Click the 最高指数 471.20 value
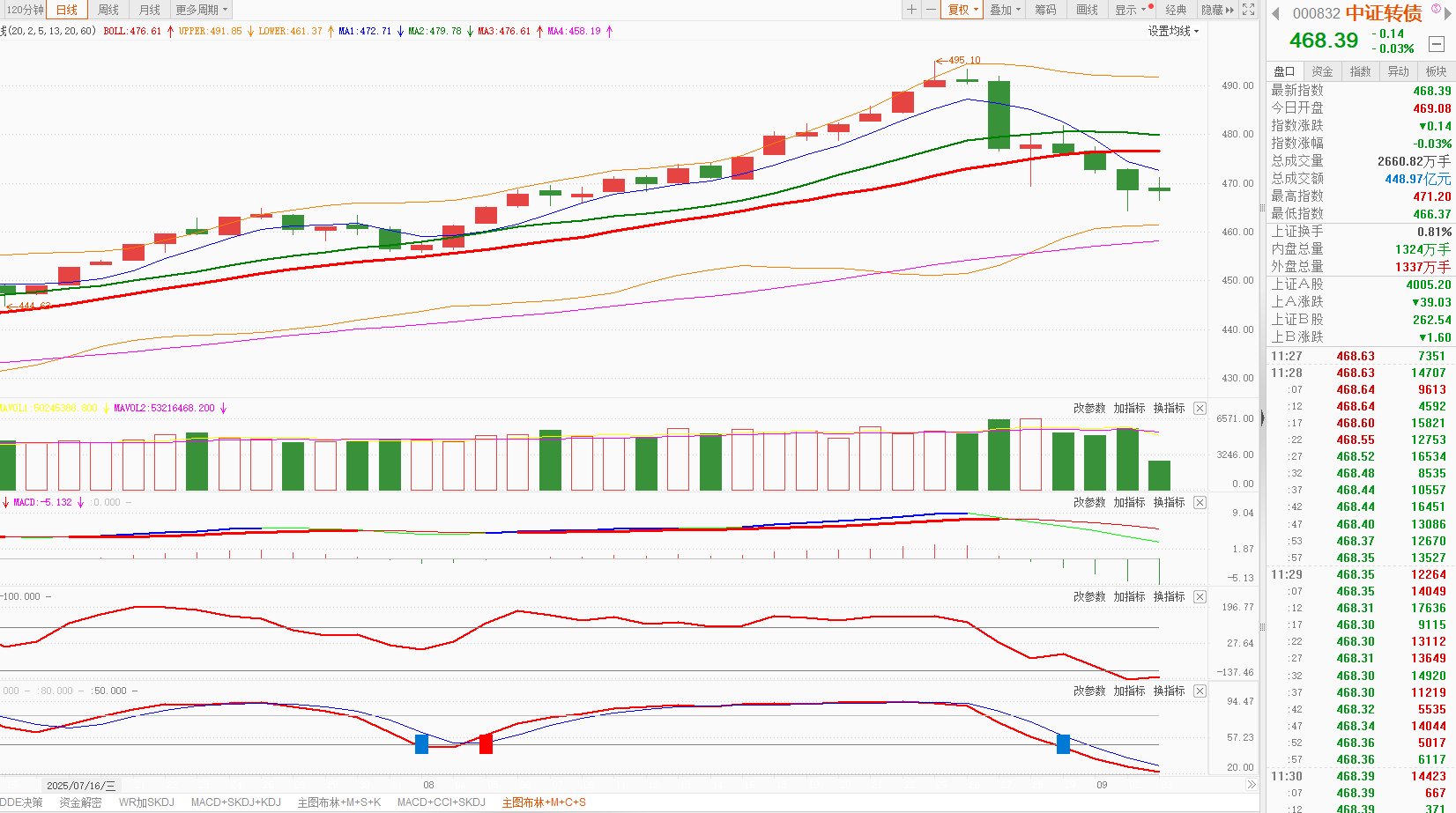This screenshot has width=1456, height=813. click(1431, 196)
